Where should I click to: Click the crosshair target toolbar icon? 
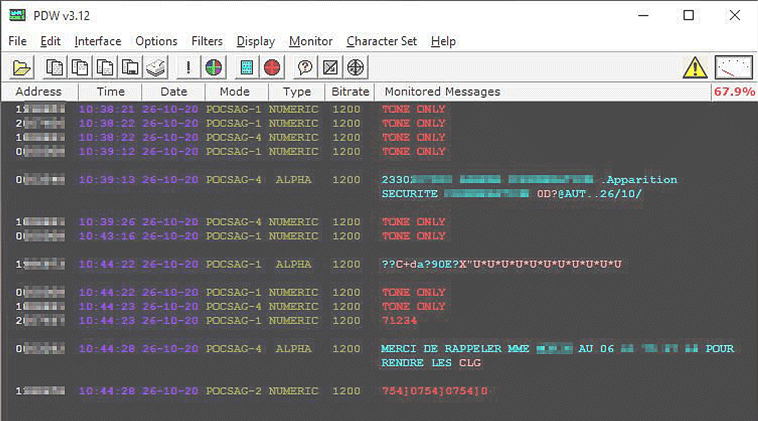(x=355, y=67)
